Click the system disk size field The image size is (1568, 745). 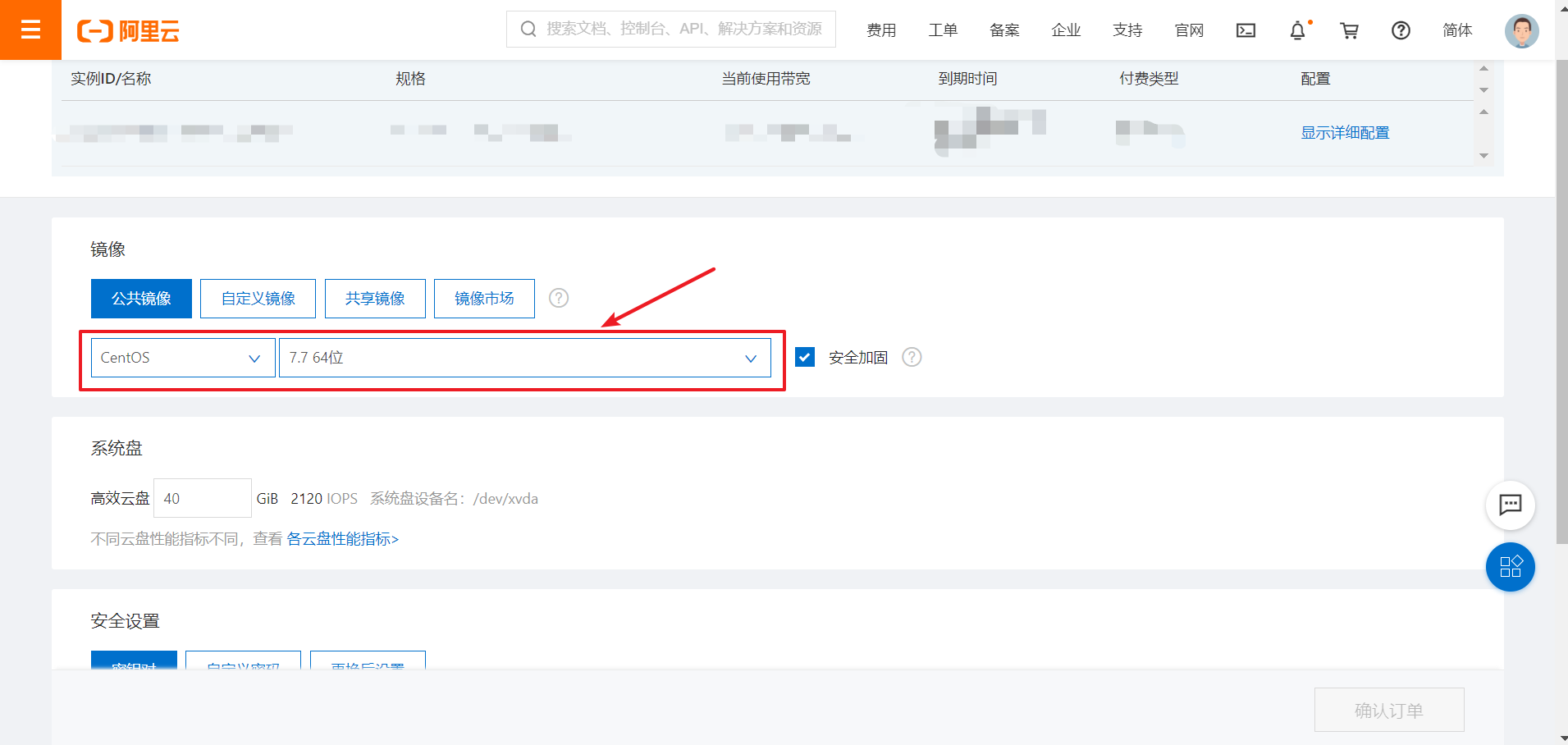tap(203, 498)
